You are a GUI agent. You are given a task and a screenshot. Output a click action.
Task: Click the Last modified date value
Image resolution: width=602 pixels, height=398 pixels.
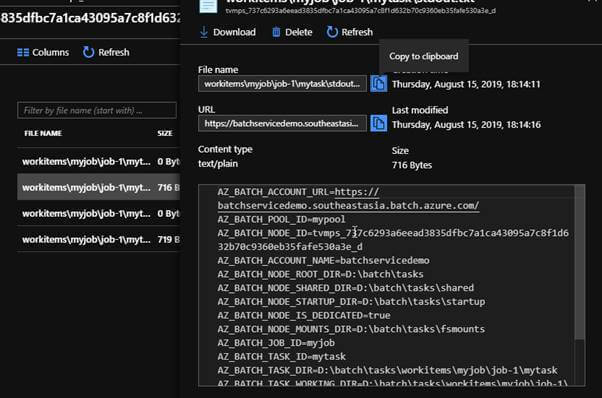click(x=466, y=125)
